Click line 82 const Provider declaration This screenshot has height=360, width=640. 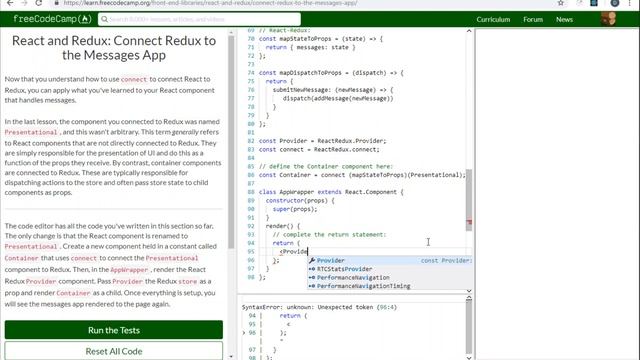point(322,141)
